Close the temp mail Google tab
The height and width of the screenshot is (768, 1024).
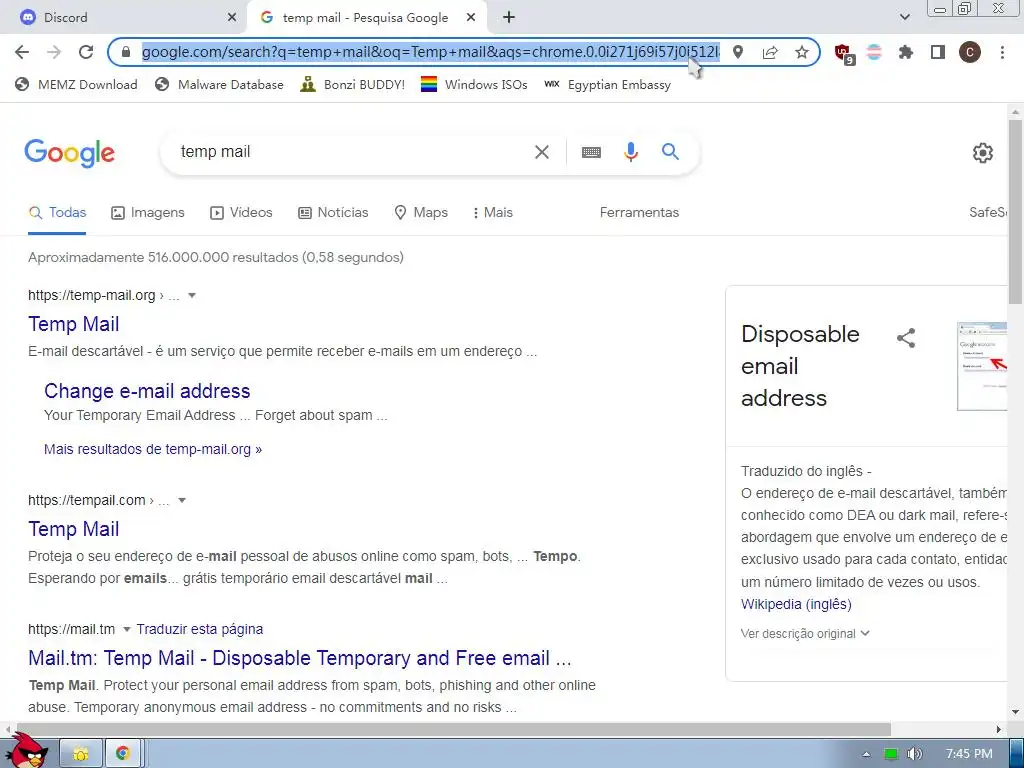(x=471, y=18)
